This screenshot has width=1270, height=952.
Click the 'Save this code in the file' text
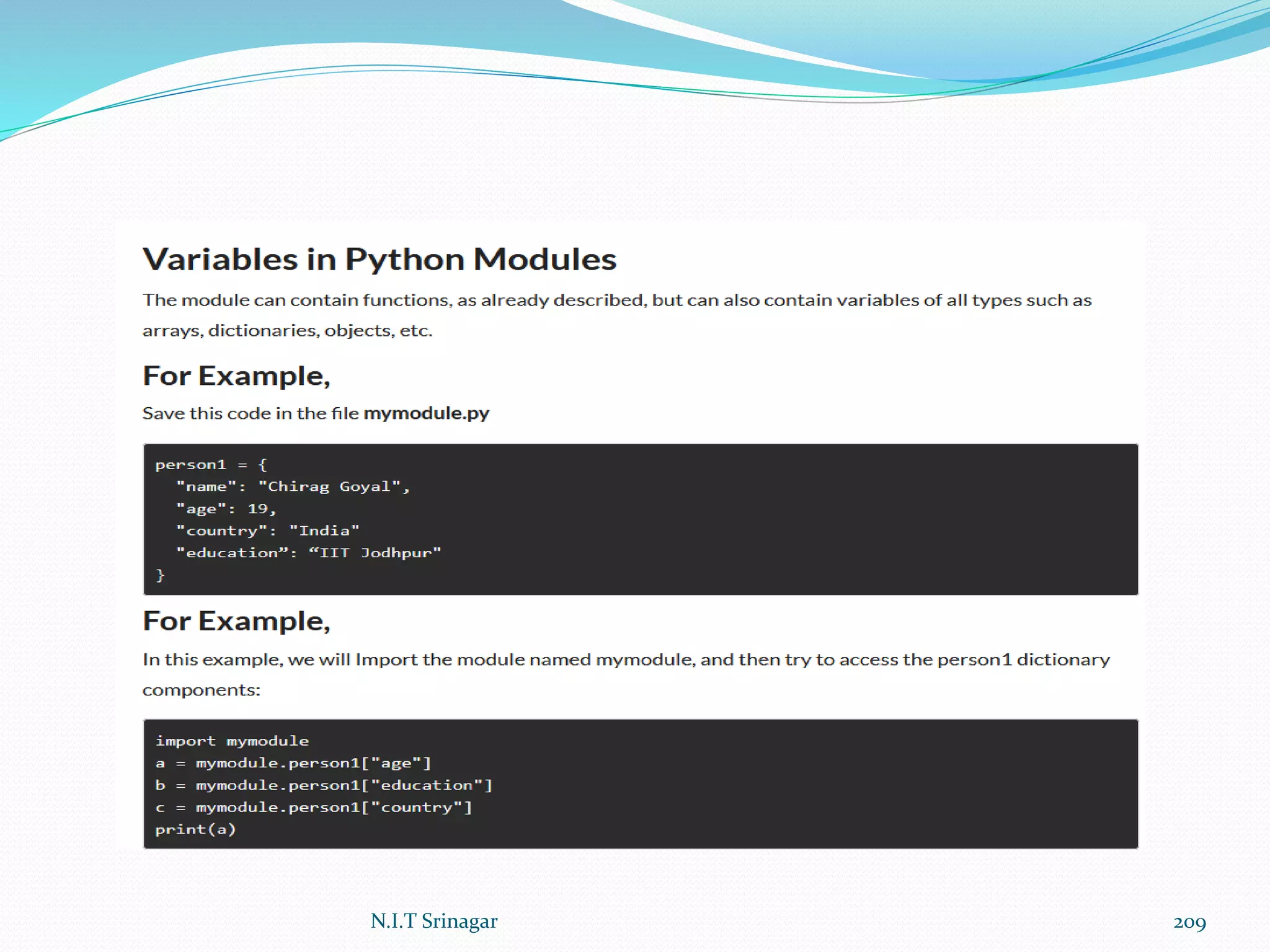251,413
